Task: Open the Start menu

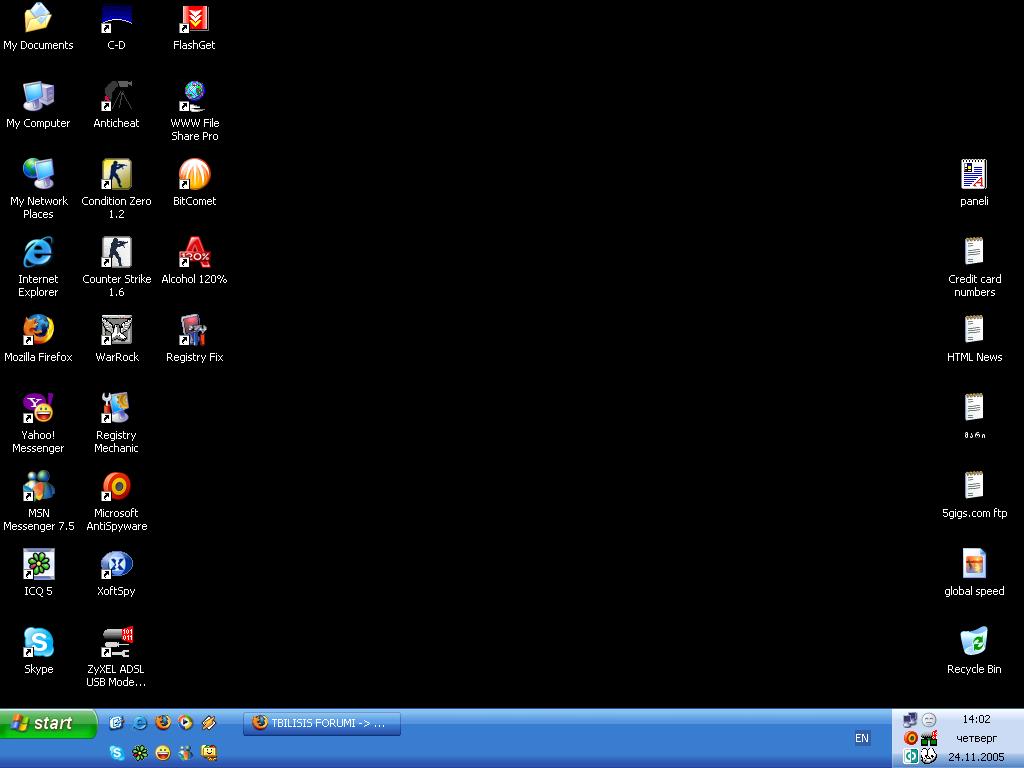Action: pos(48,724)
